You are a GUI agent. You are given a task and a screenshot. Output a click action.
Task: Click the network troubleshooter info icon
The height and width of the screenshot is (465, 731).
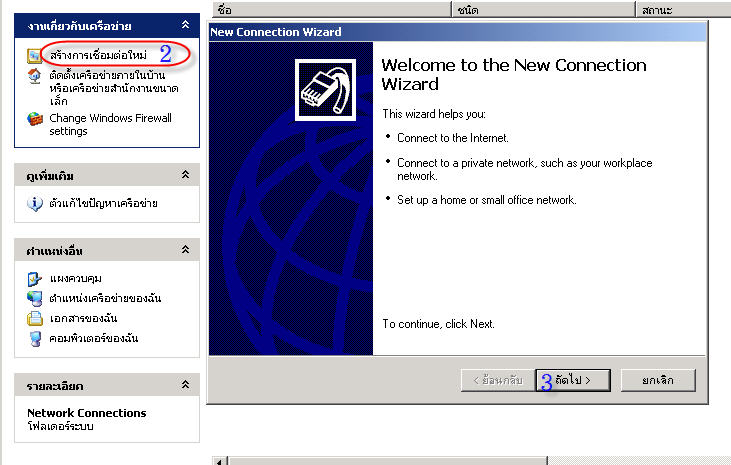click(34, 204)
